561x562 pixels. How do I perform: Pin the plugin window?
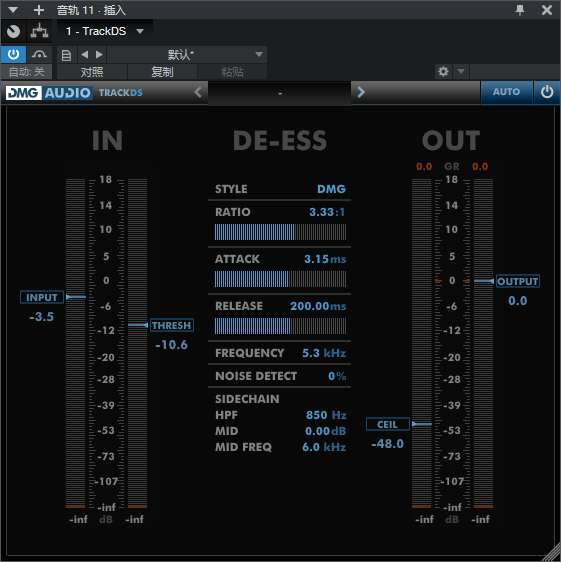click(x=520, y=10)
